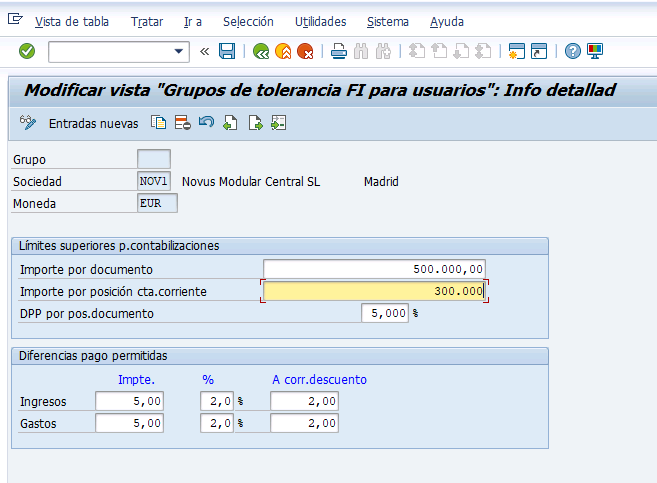Save with the floppy disk icon
657x483 pixels.
tap(227, 52)
